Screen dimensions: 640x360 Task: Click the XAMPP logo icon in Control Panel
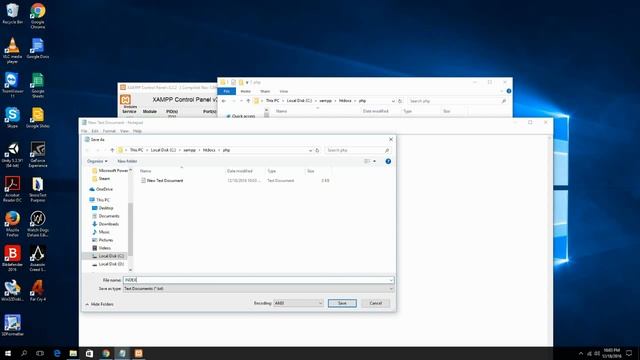point(125,100)
